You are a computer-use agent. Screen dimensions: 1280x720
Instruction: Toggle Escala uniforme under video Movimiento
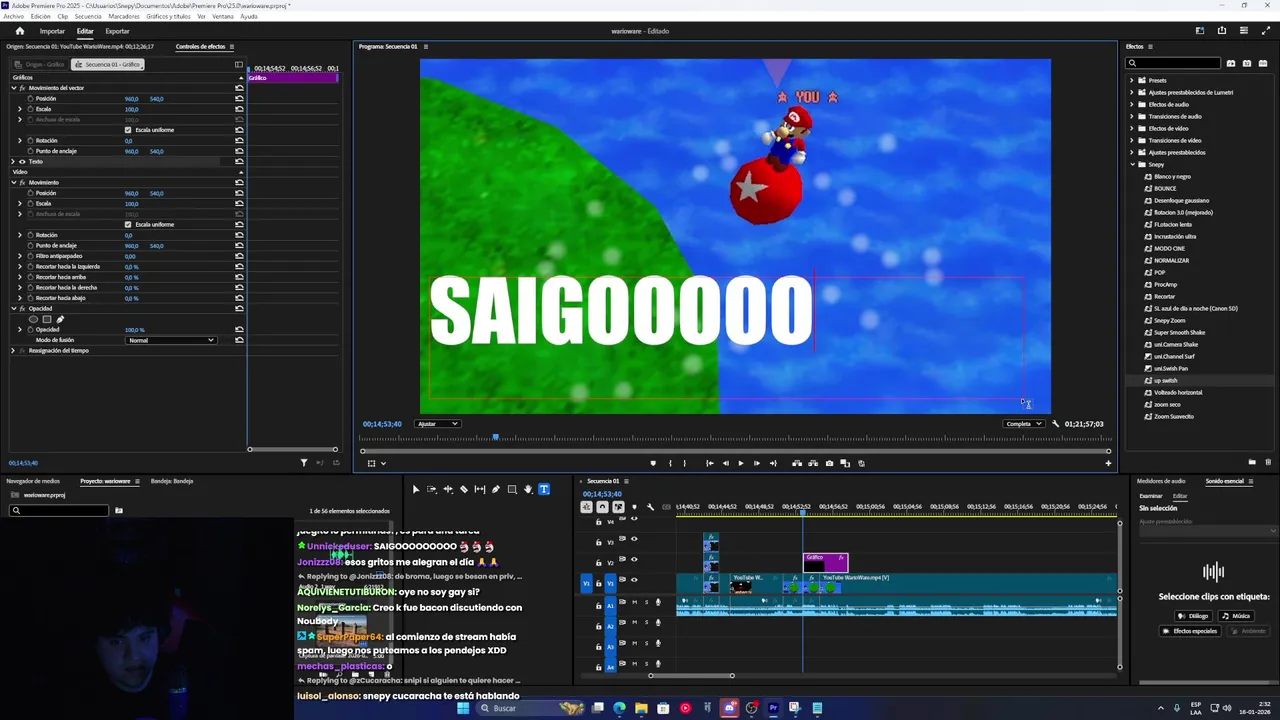click(128, 224)
